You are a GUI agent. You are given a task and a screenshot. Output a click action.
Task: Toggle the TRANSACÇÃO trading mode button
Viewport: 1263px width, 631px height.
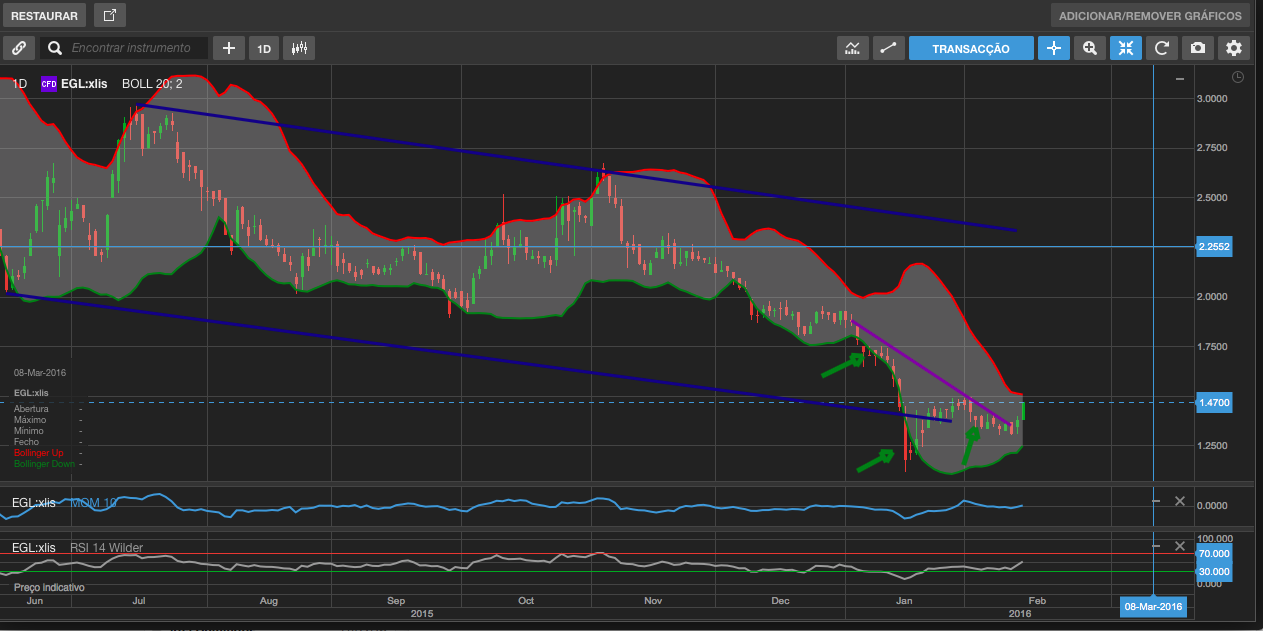point(970,48)
